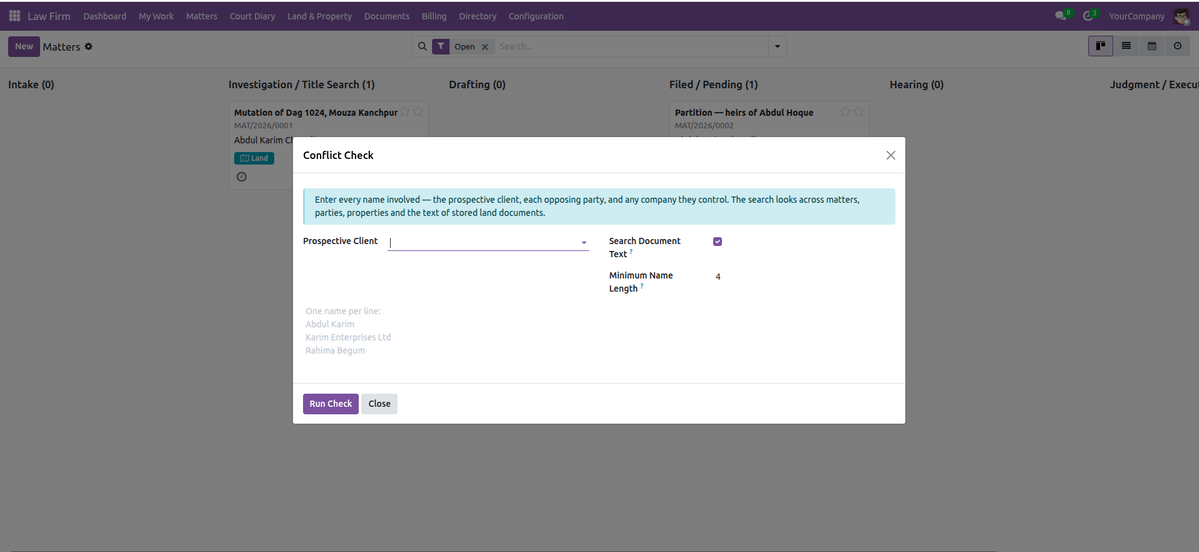Click the Investigation / Title Search column header
The height and width of the screenshot is (552, 1199).
coord(301,85)
